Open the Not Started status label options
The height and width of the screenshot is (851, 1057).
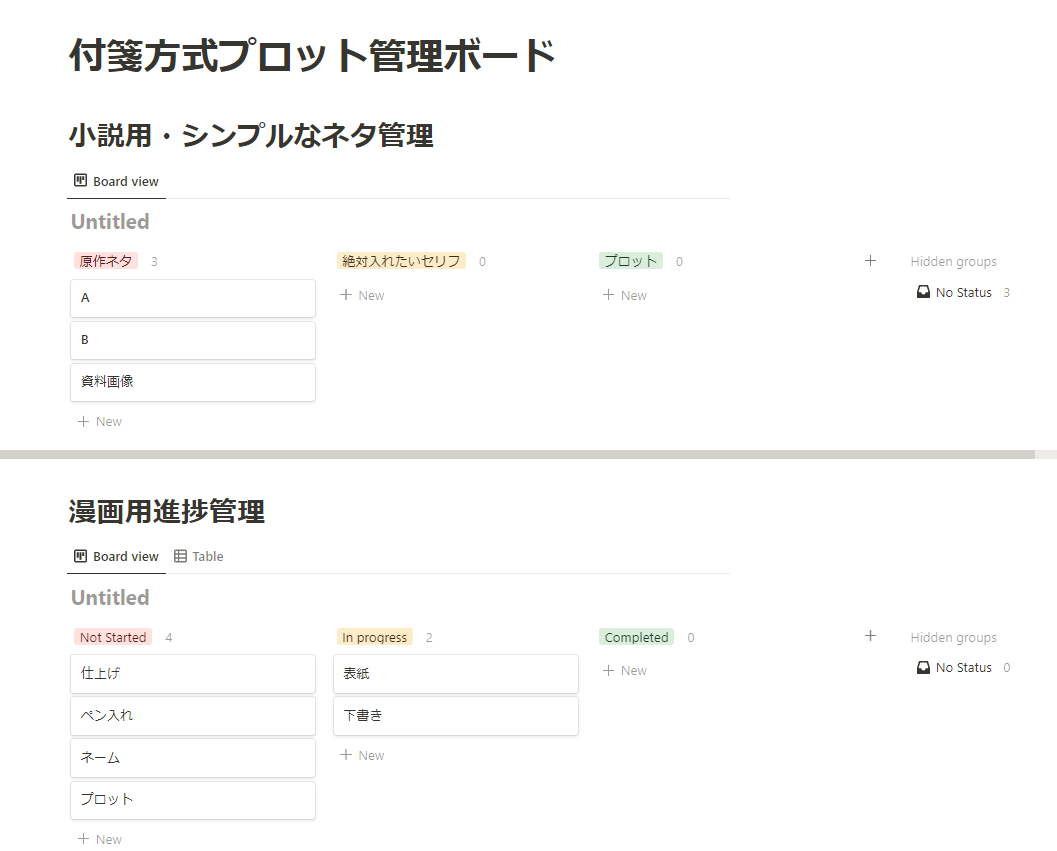[113, 636]
